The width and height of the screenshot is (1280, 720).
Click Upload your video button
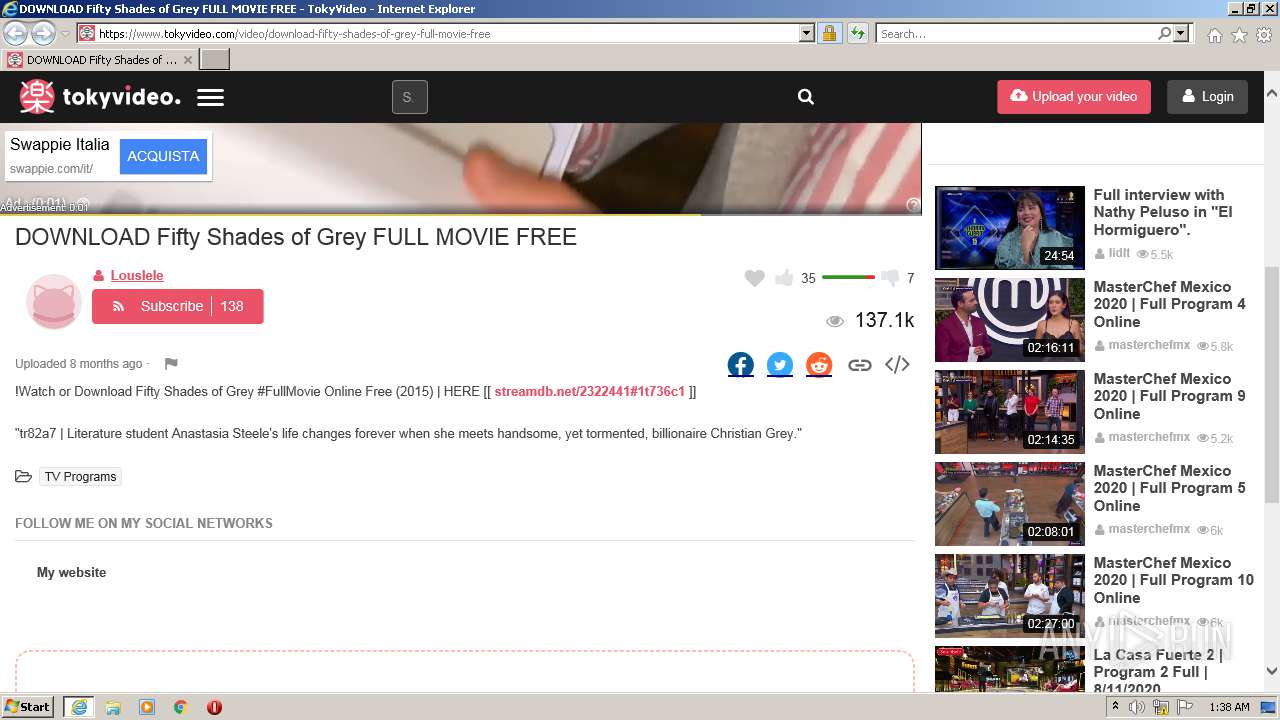tap(1074, 97)
